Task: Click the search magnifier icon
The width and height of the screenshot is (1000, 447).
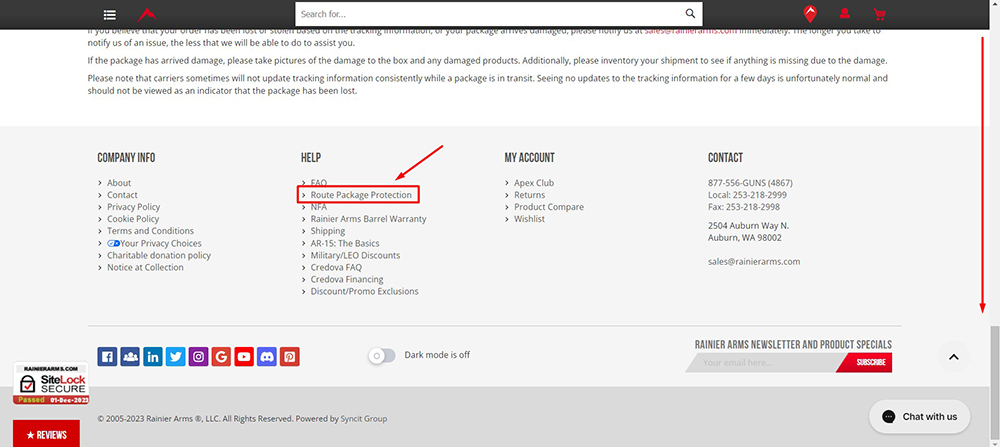Action: [690, 14]
